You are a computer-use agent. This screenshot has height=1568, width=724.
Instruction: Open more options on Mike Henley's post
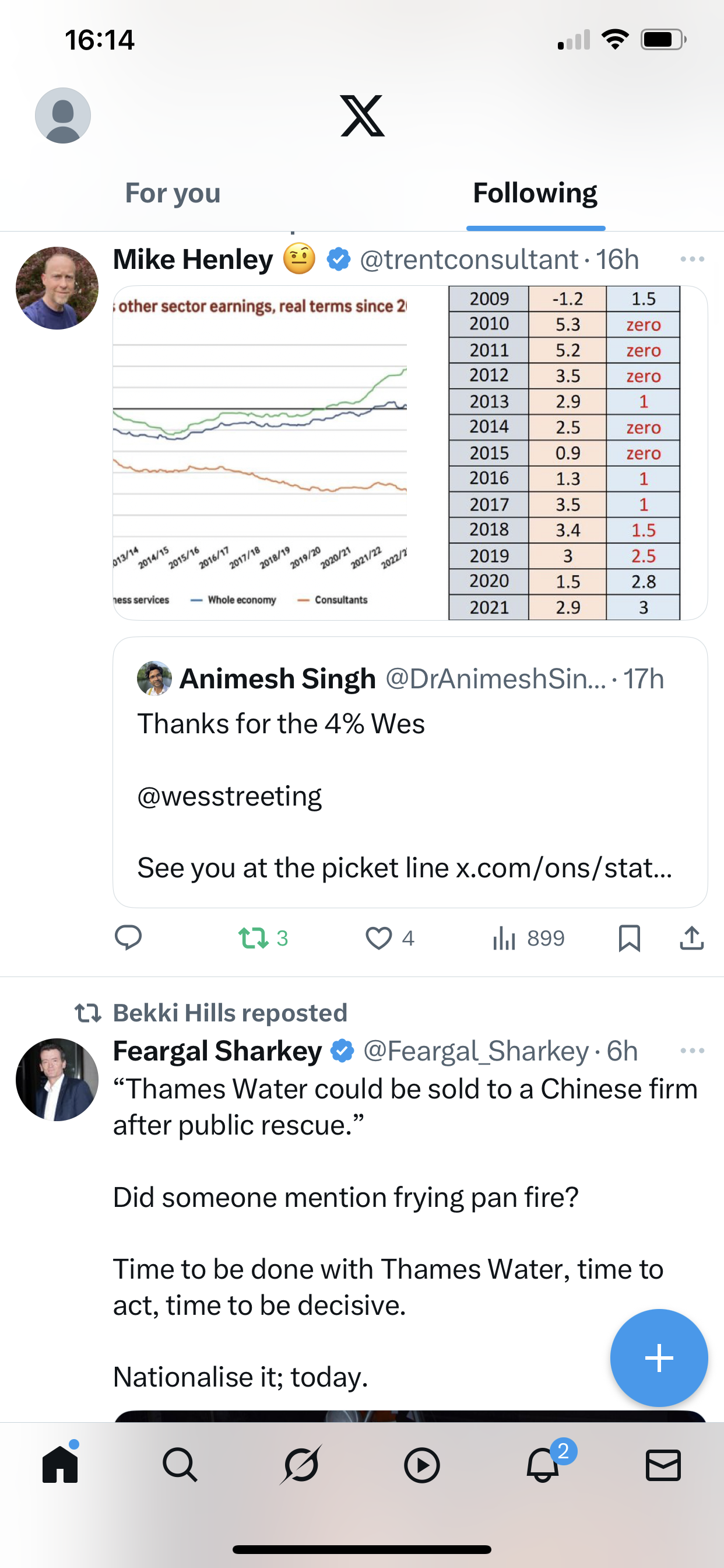point(692,260)
